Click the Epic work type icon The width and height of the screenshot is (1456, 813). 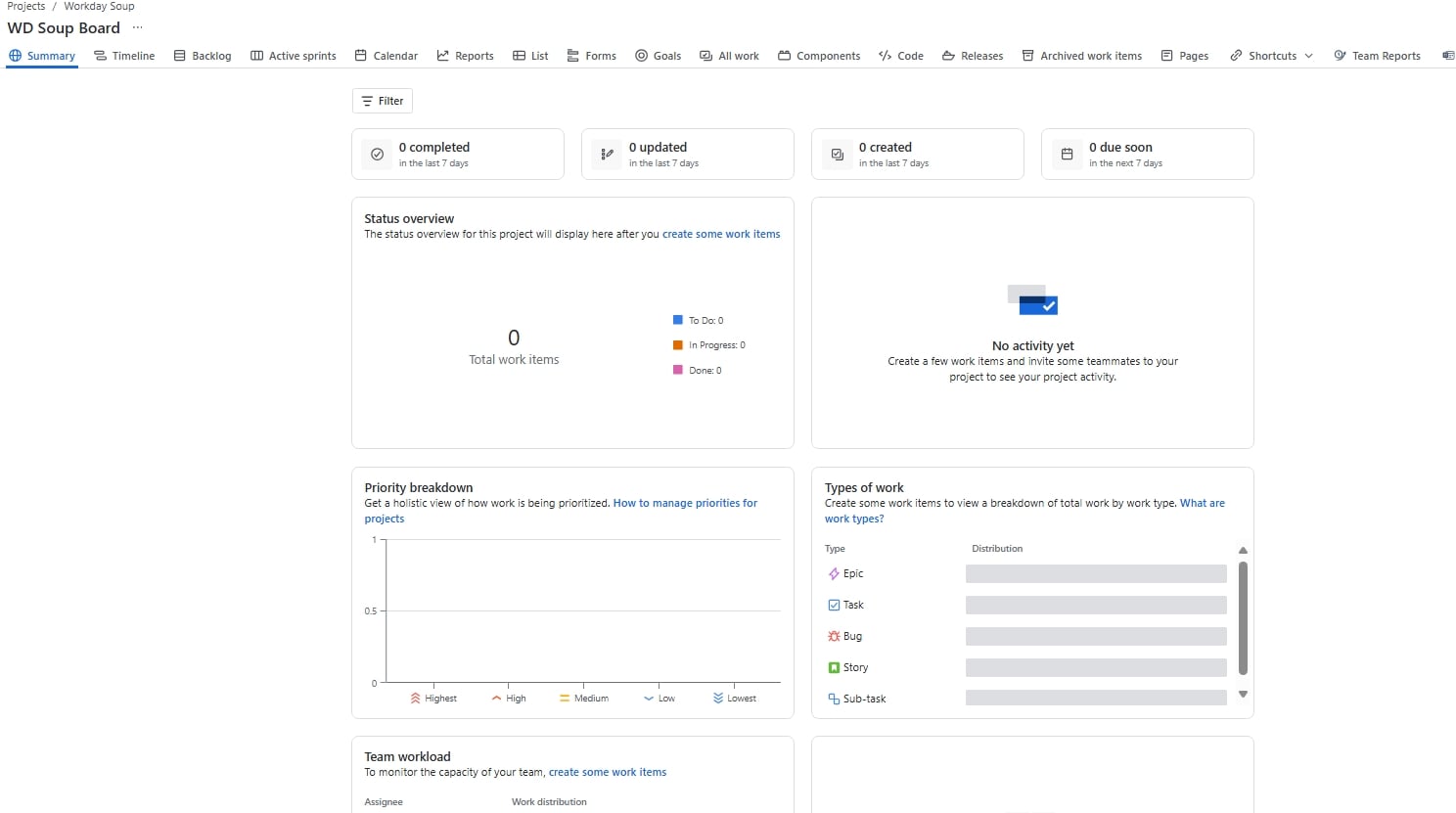[x=834, y=574]
